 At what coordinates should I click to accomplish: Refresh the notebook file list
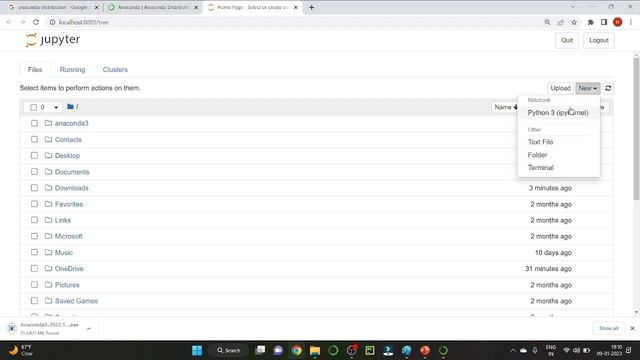608,88
